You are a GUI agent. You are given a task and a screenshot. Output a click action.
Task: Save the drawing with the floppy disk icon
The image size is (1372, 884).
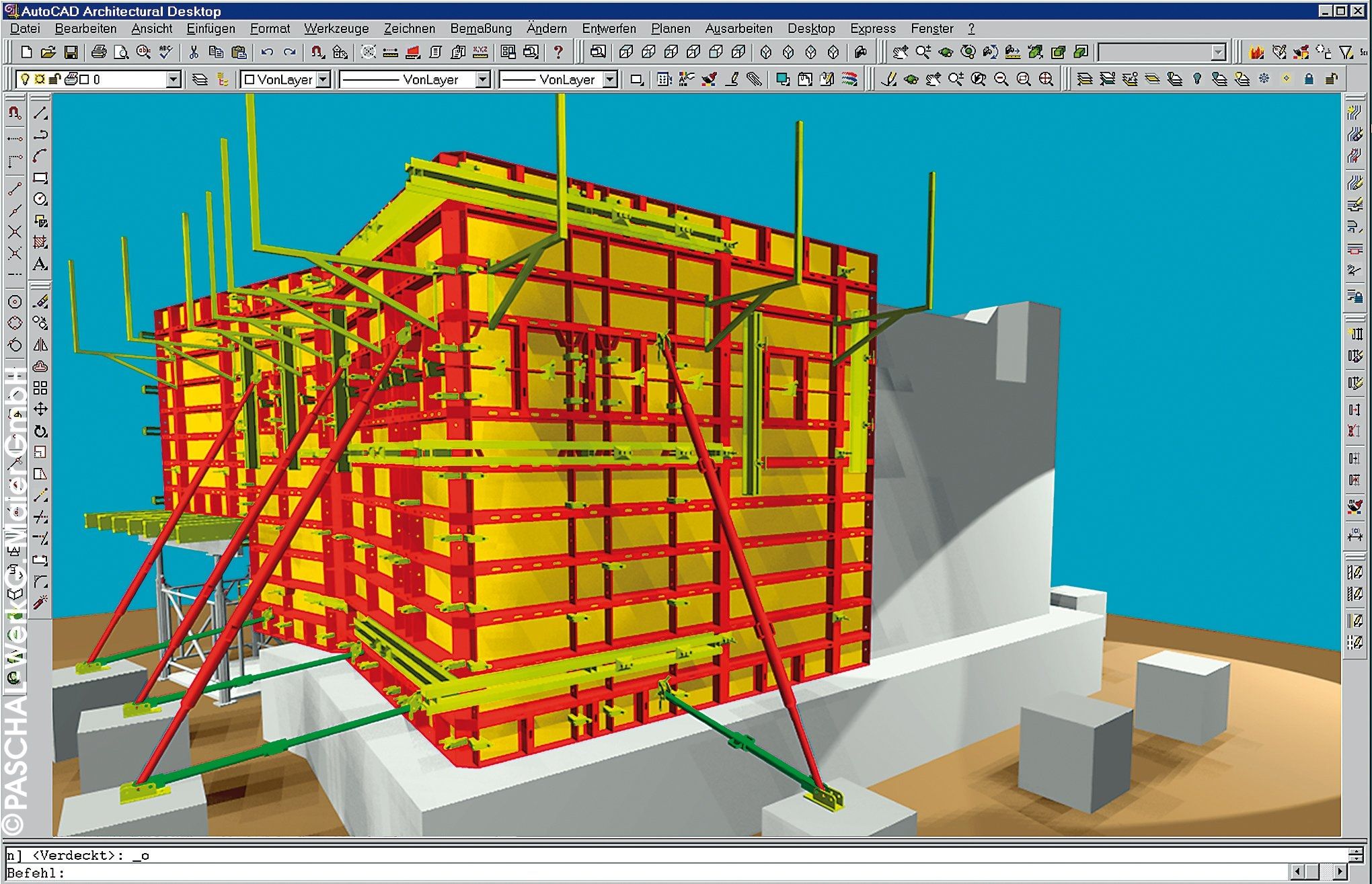coord(71,52)
